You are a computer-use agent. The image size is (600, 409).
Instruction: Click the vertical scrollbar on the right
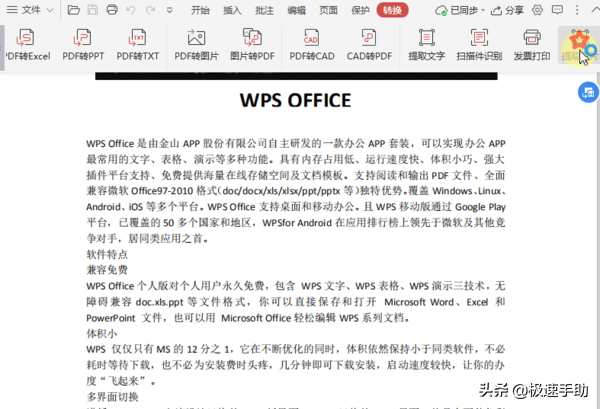[598, 241]
